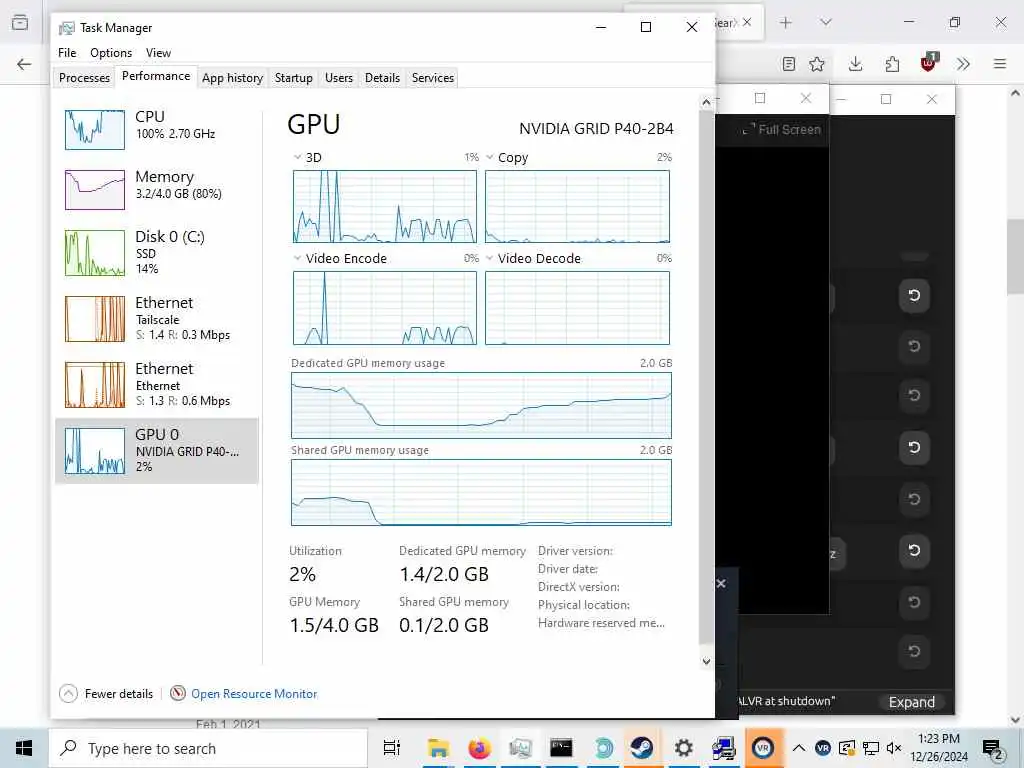Switch to the Details tab
Screen dimensions: 1024x768
(382, 78)
